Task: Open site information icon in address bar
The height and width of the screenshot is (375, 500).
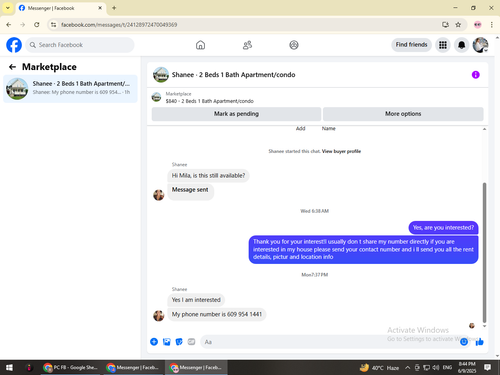Action: [53, 25]
